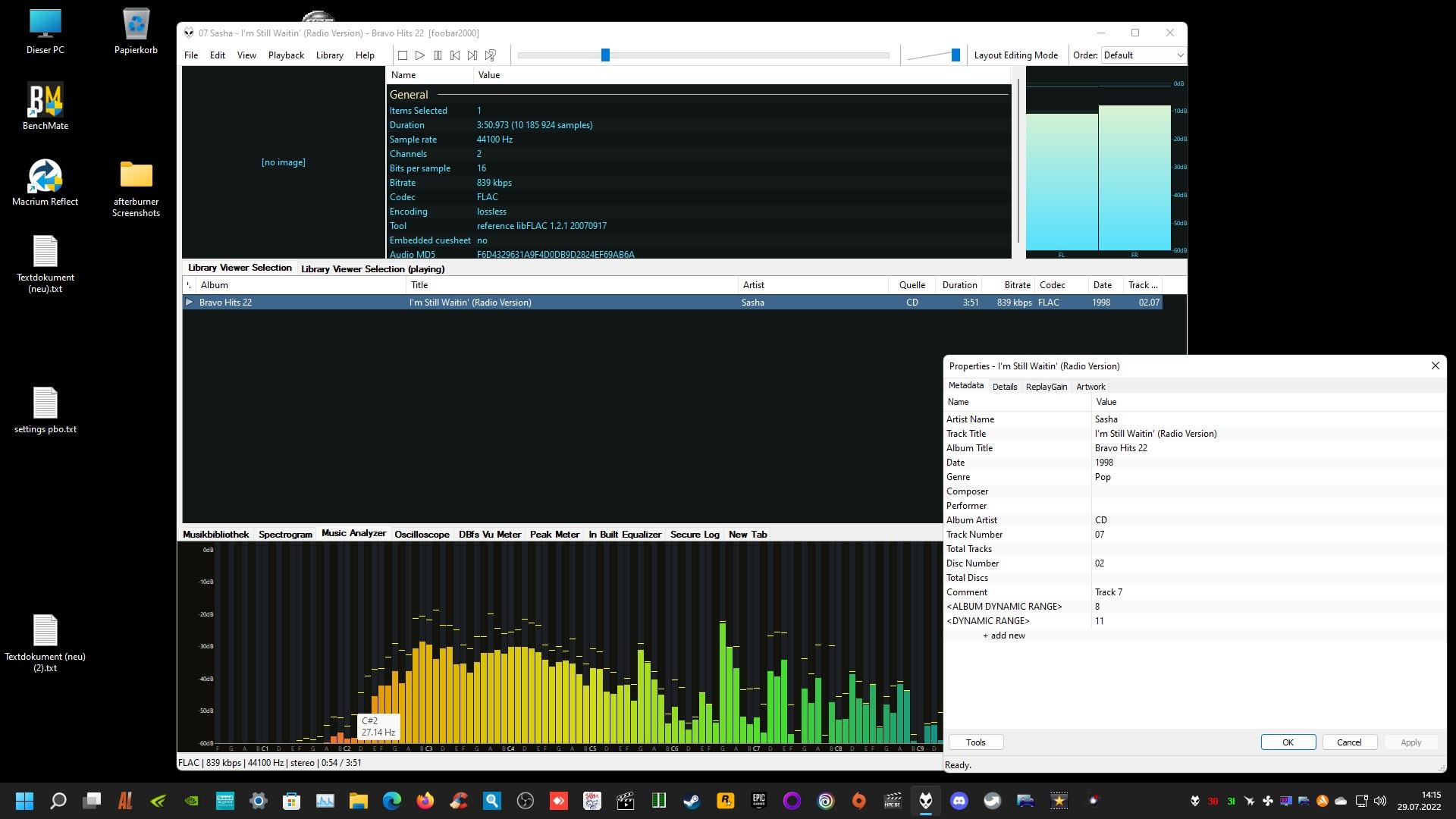1456x819 pixels.
Task: Open Textdokument (neu).txt file icon
Action: 45,264
